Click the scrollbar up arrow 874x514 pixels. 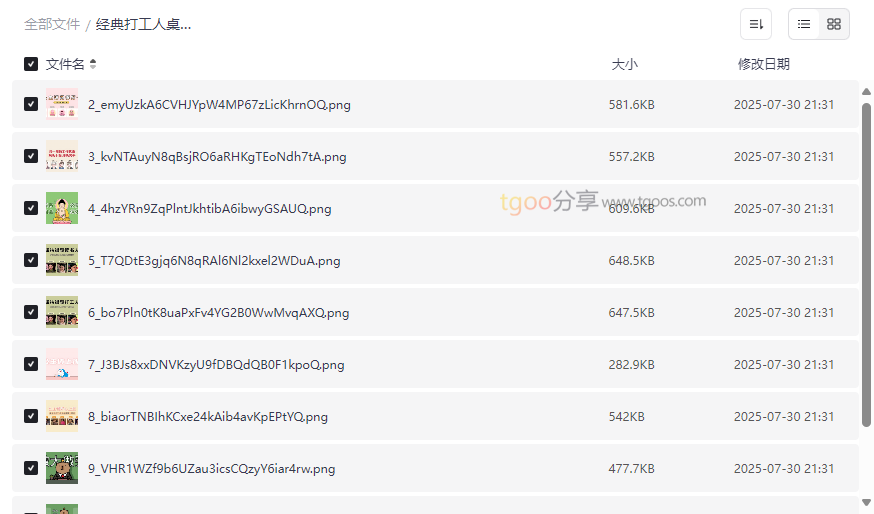pos(866,93)
